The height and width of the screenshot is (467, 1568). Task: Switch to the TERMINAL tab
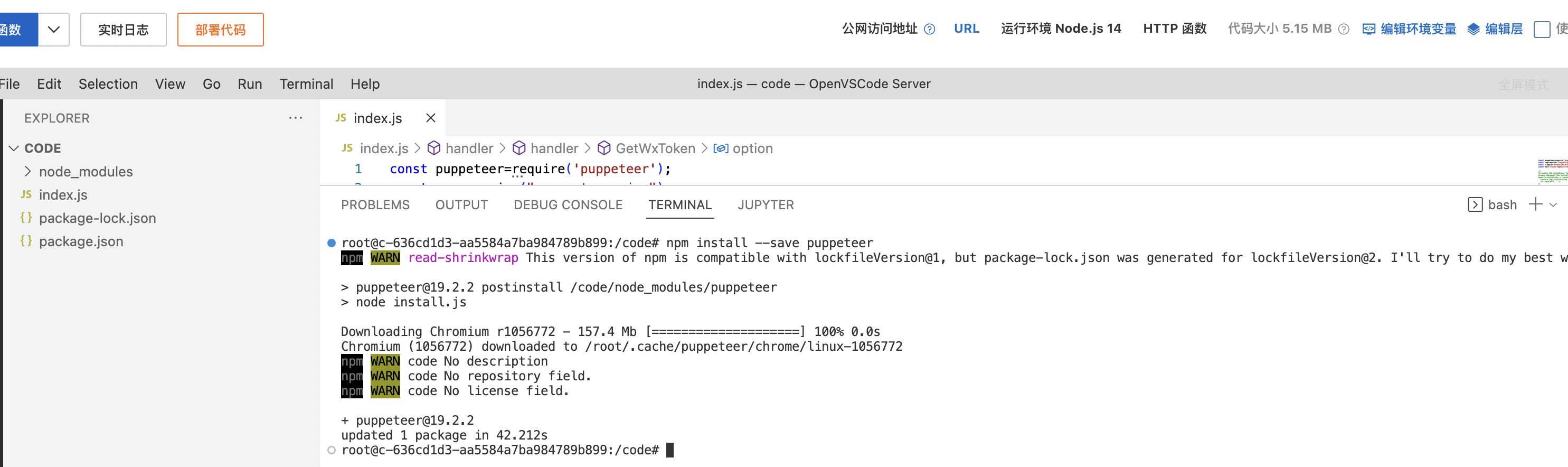click(680, 205)
